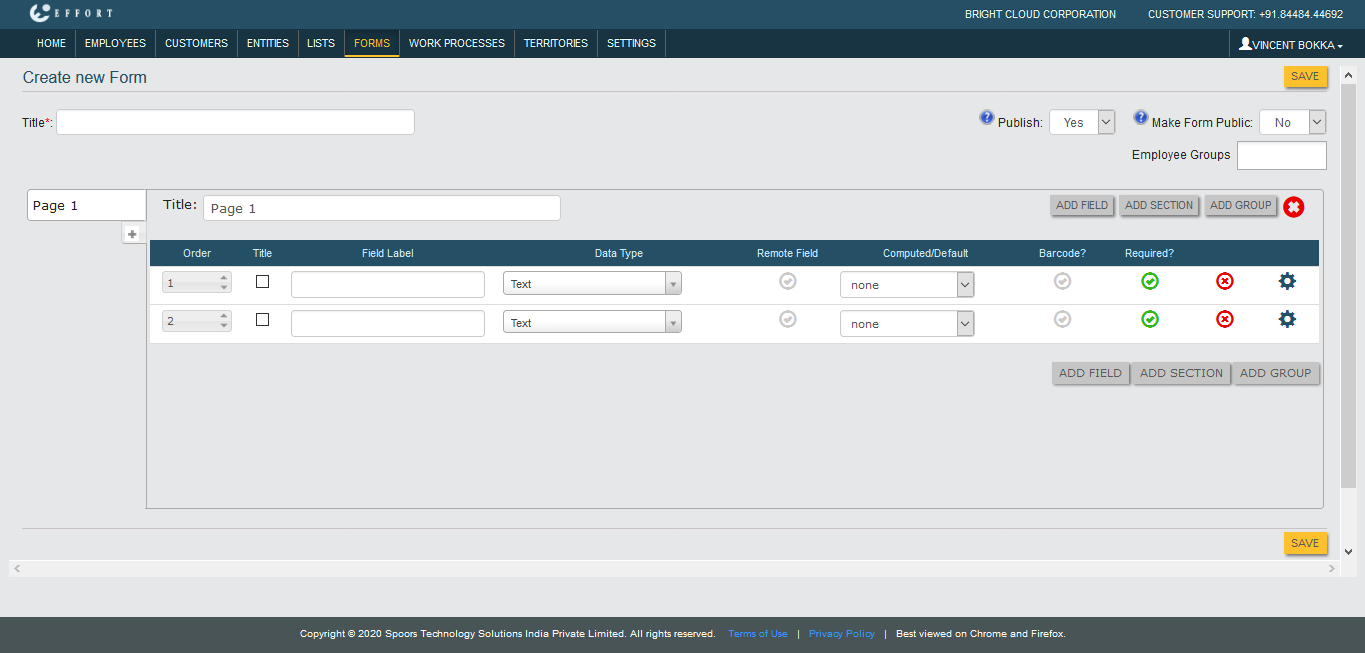Check the Title checkbox in row 1

[262, 282]
